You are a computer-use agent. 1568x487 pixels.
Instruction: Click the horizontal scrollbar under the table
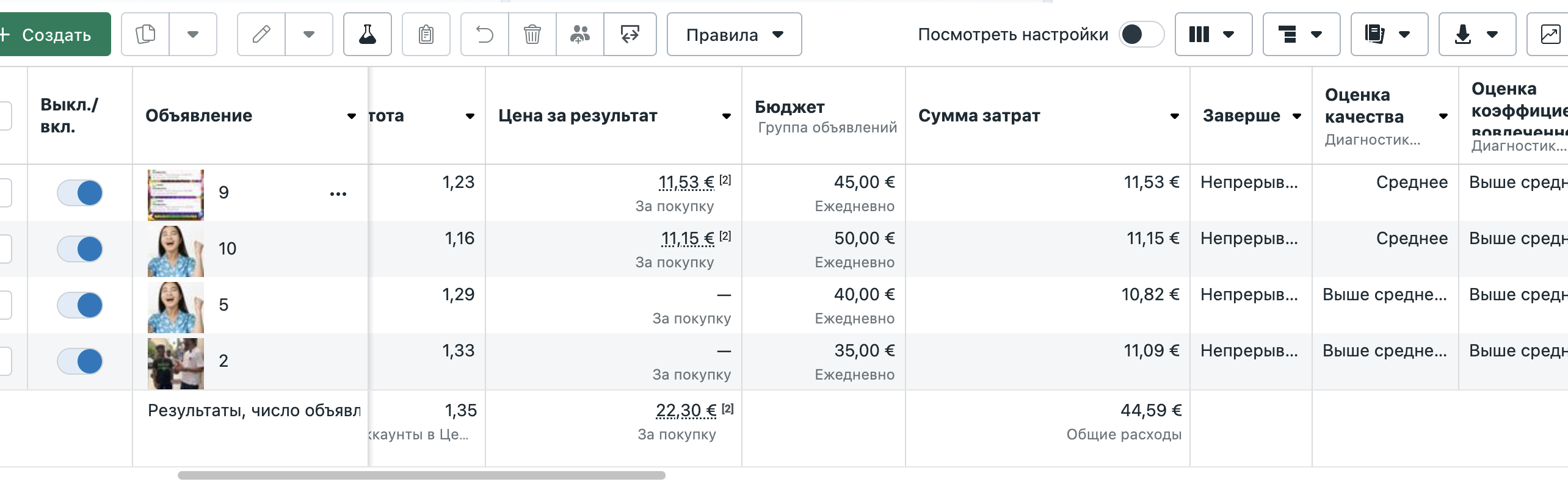click(421, 475)
